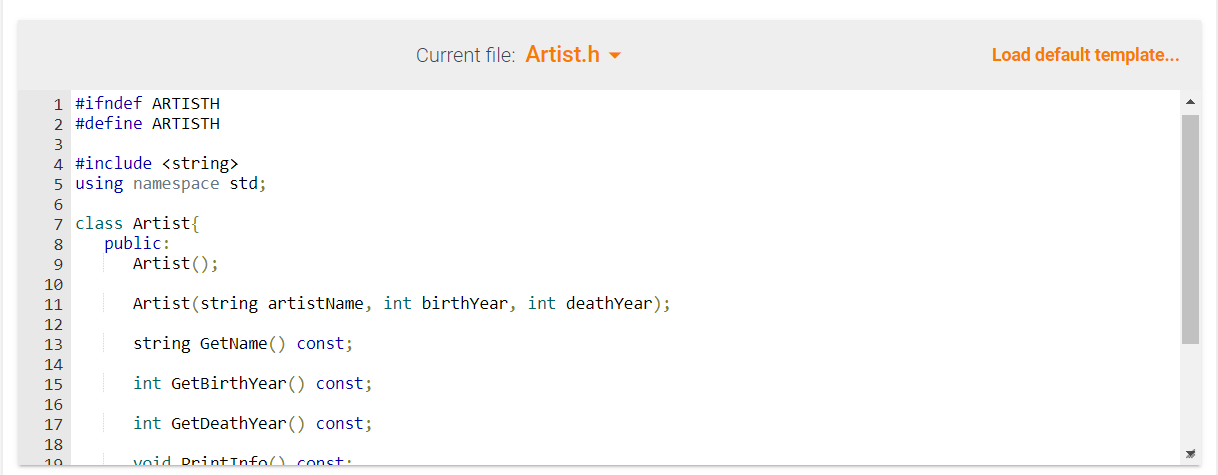1218x475 pixels.
Task: Click the 'class Artist{' line
Action: click(138, 224)
